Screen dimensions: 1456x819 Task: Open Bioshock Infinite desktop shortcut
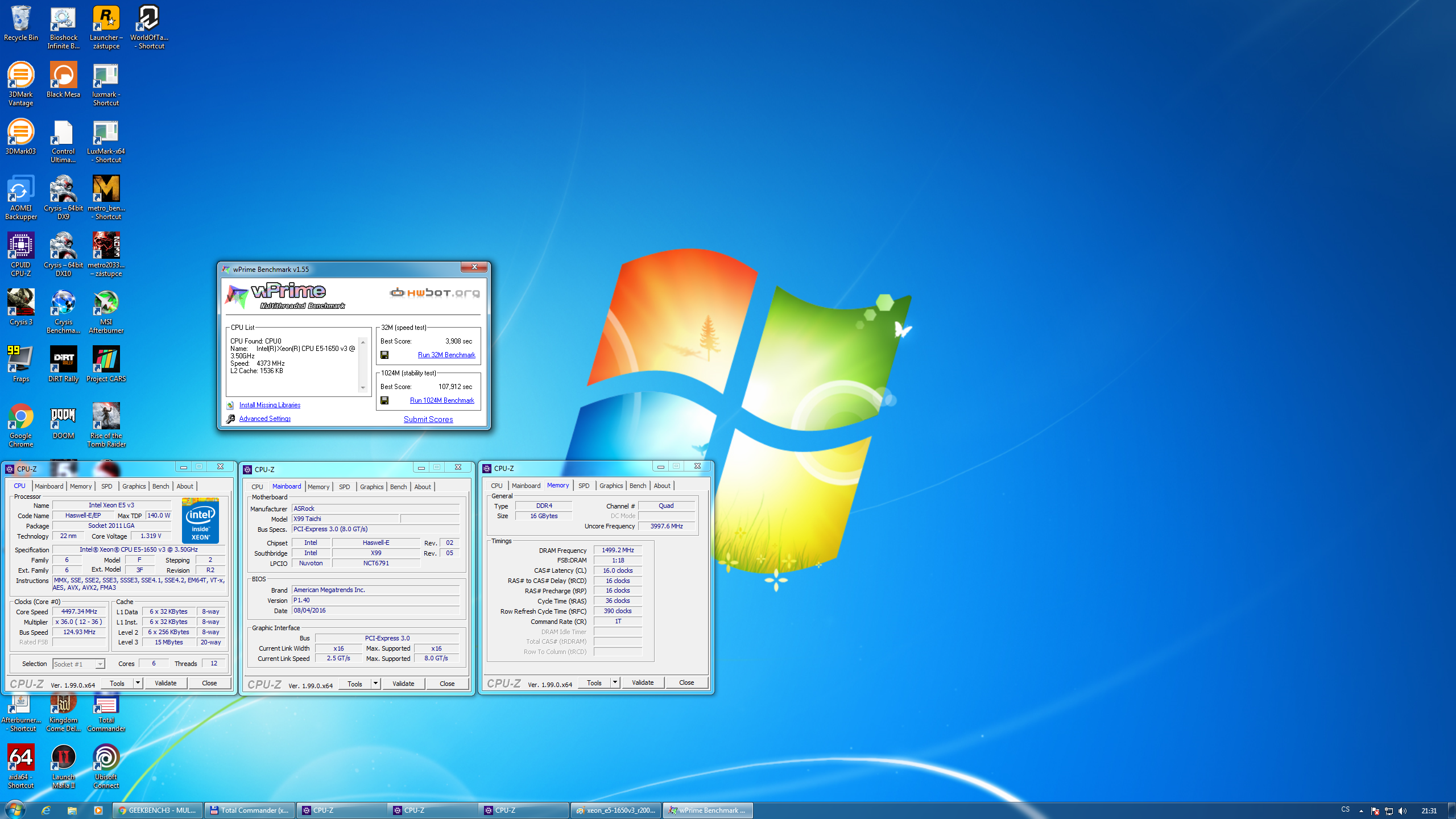pos(63,27)
